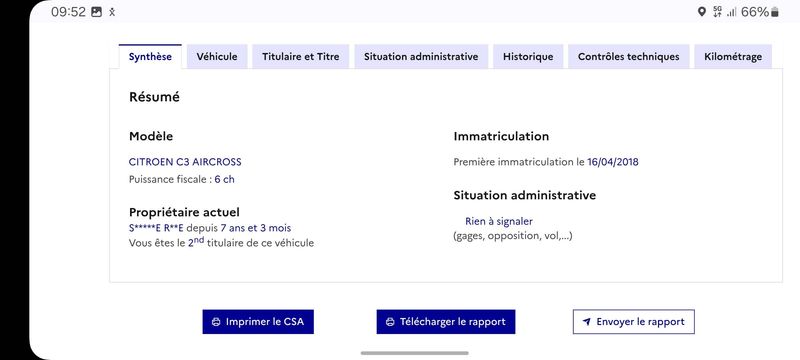The image size is (800, 360).
Task: Tap the location pin icon in status bar
Action: (702, 12)
